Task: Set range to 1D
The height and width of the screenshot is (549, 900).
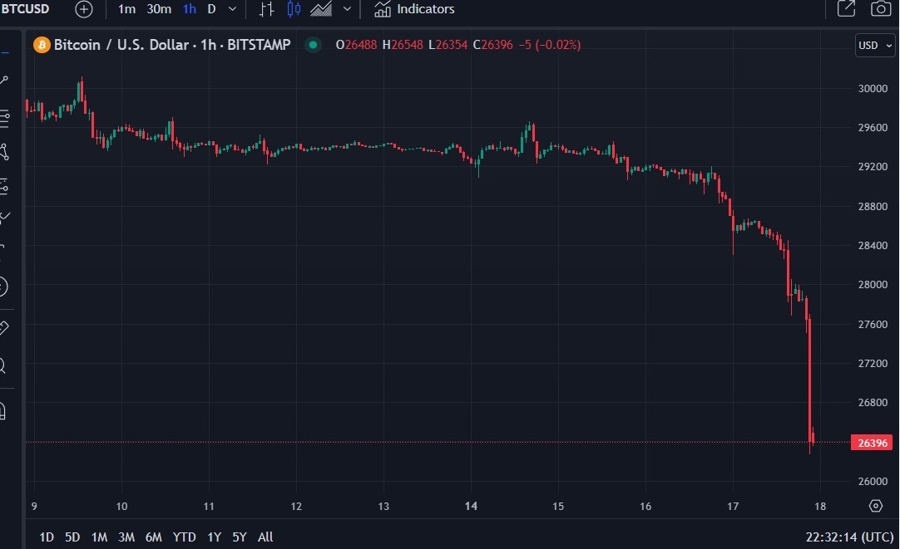Action: tap(46, 537)
